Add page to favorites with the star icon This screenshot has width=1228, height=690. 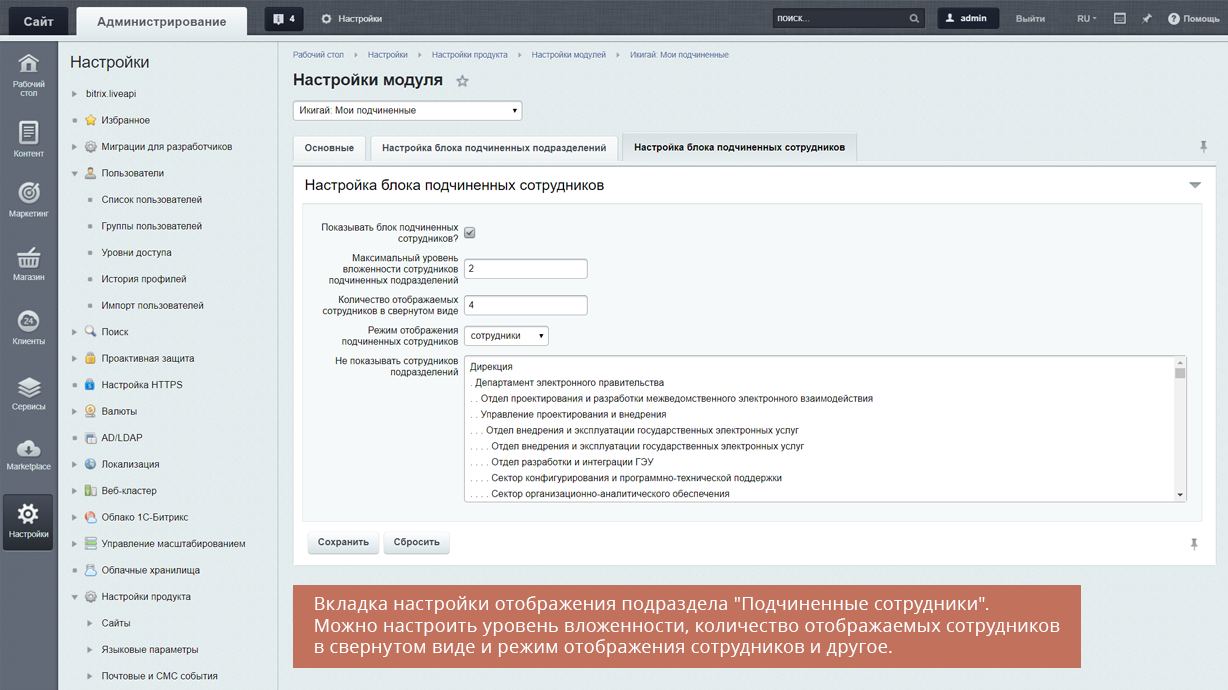click(x=462, y=81)
